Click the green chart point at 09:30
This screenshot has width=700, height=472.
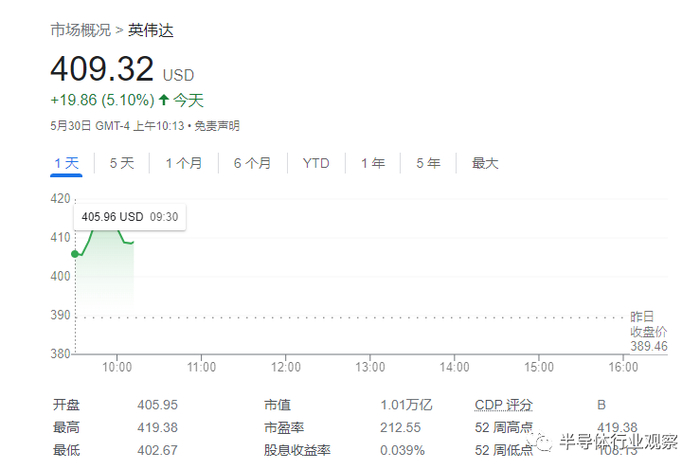tap(75, 254)
